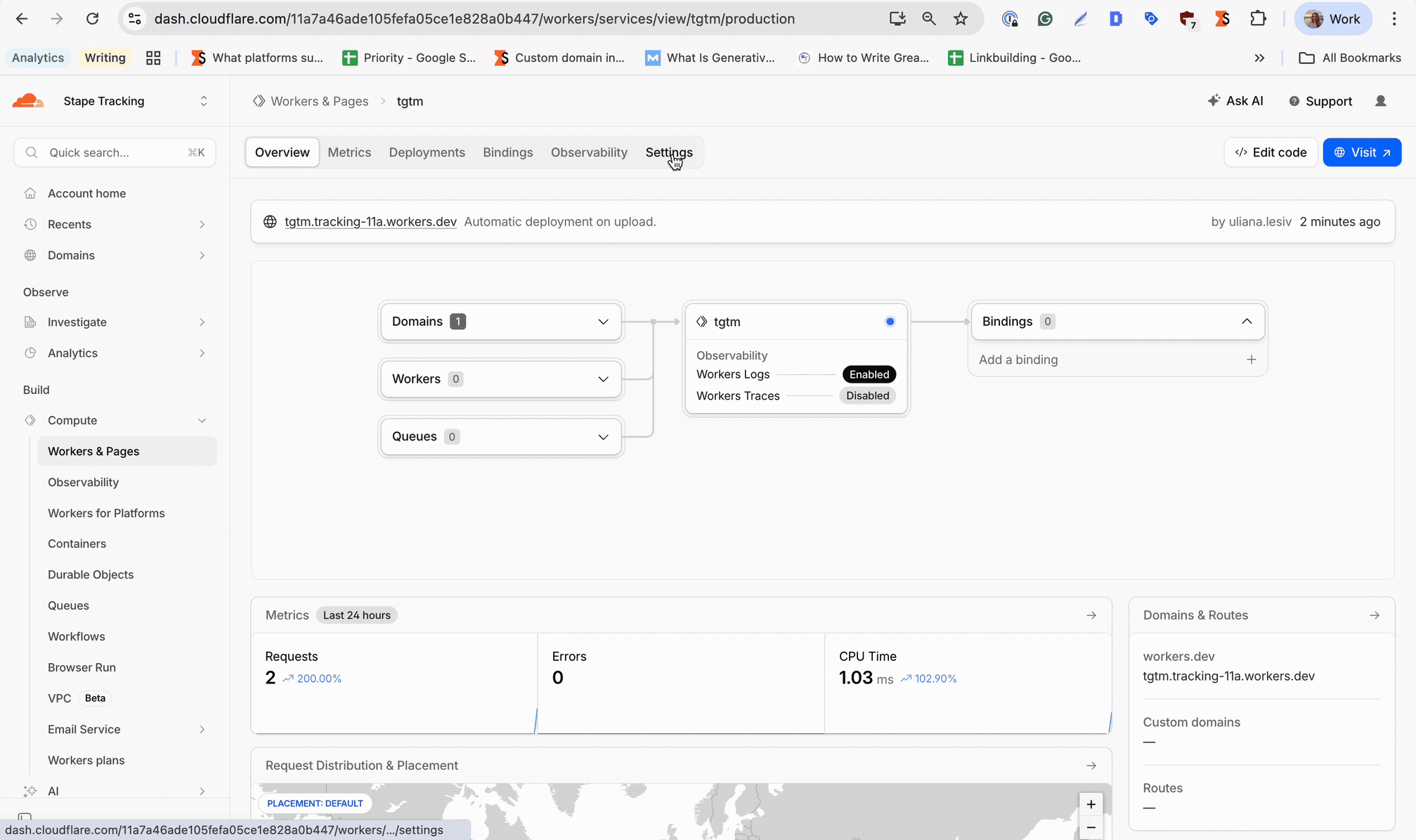The width and height of the screenshot is (1416, 840).
Task: Click the site information icon in address bar
Action: [135, 19]
